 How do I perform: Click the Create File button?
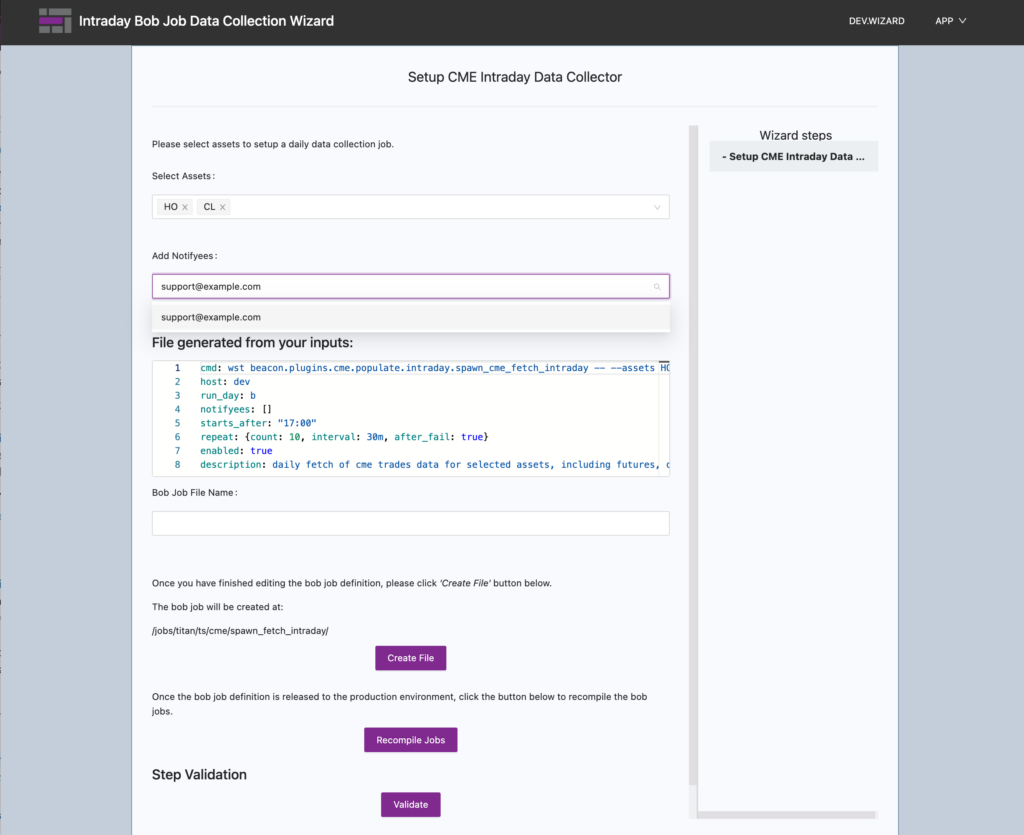410,658
